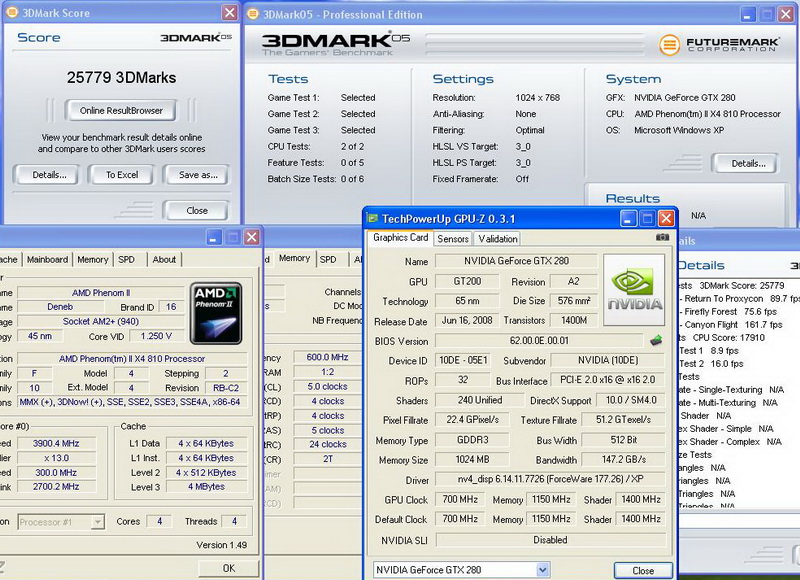Image resolution: width=800 pixels, height=580 pixels.
Task: Open SPD tab in the rear CPU-Z window
Action: pyautogui.click(x=328, y=260)
